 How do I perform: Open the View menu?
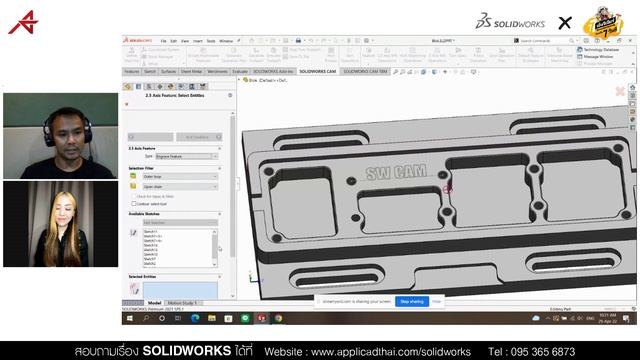pos(185,41)
